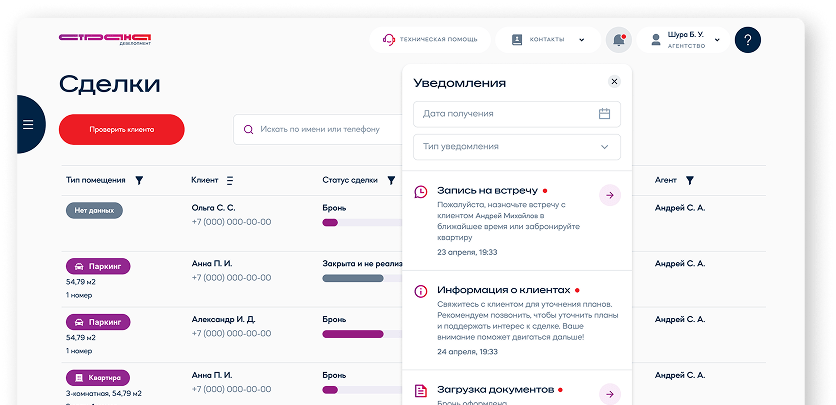Click the Клиент column sort icon
Screen dimensions: 836x405
(230, 181)
